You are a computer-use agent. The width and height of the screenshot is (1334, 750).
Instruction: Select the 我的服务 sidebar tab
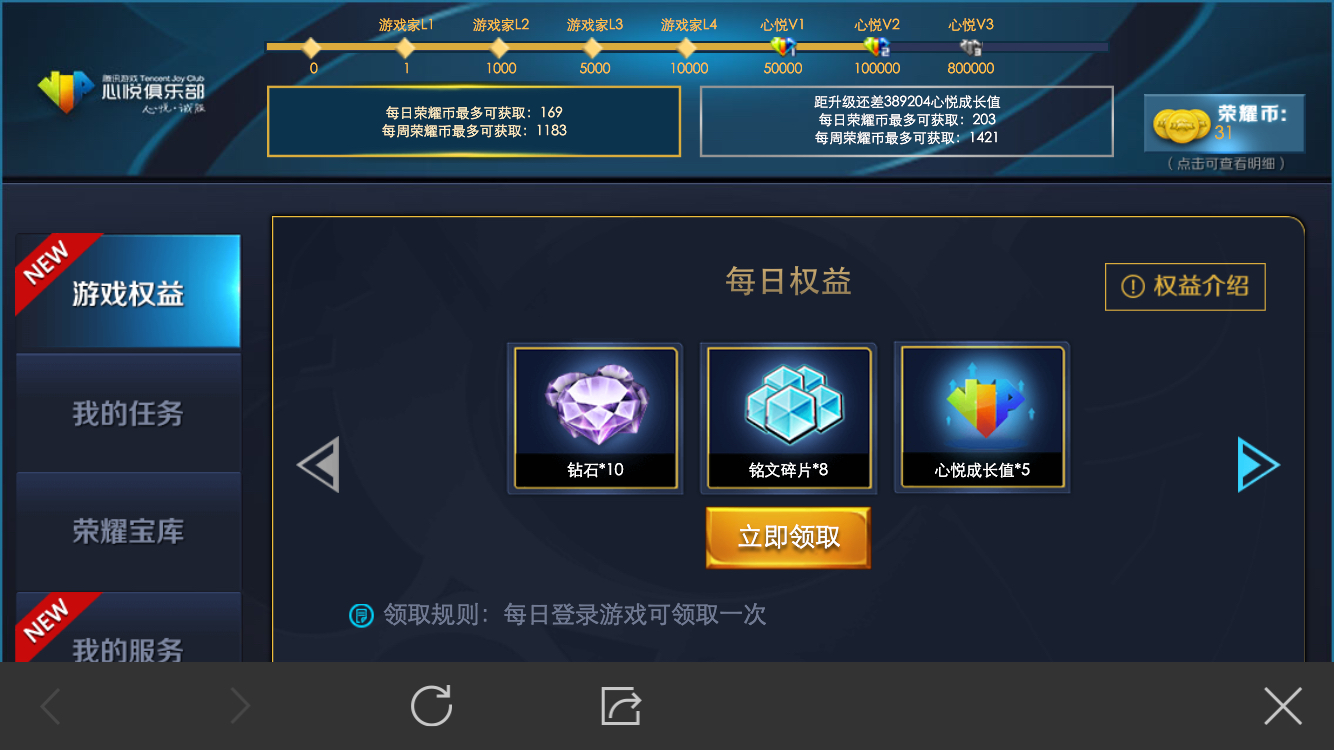pyautogui.click(x=128, y=628)
